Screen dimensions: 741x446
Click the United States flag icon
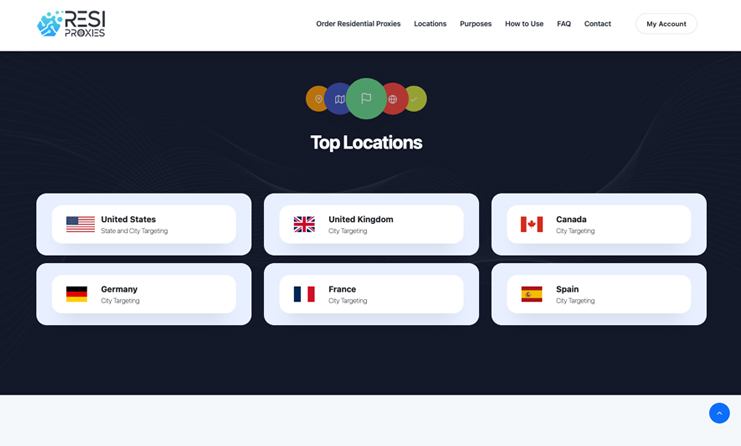click(80, 224)
